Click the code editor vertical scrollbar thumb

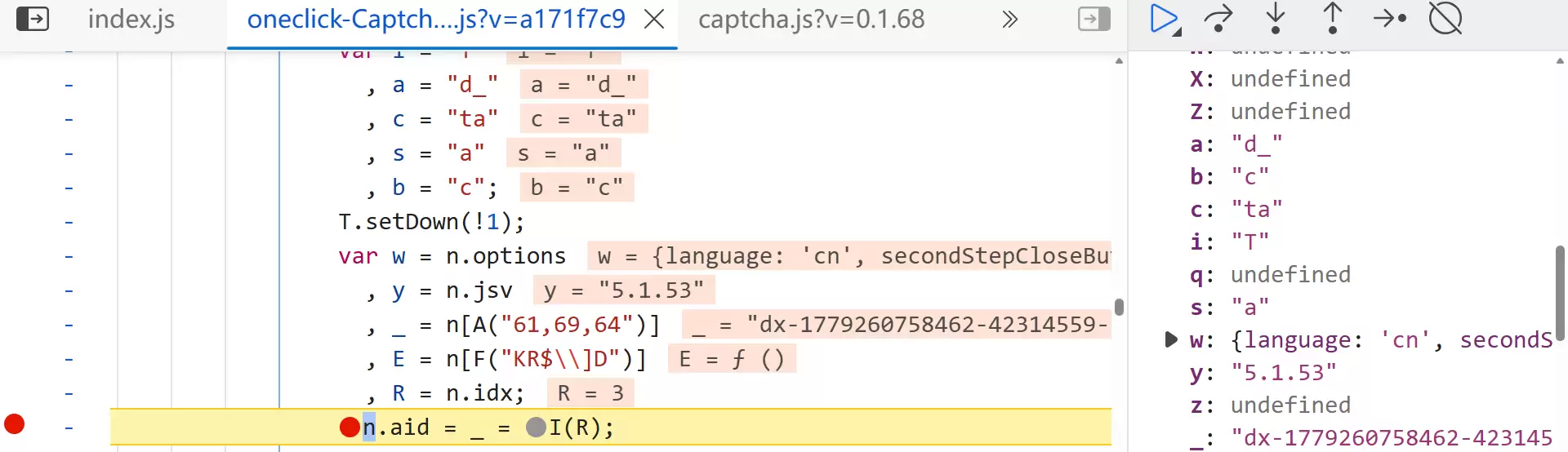(x=1119, y=308)
